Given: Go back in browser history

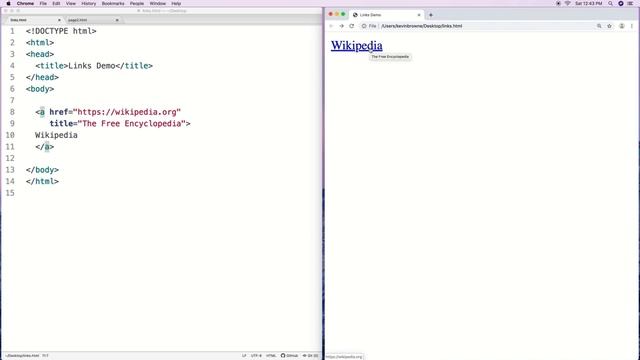Looking at the screenshot, I should click(331, 26).
